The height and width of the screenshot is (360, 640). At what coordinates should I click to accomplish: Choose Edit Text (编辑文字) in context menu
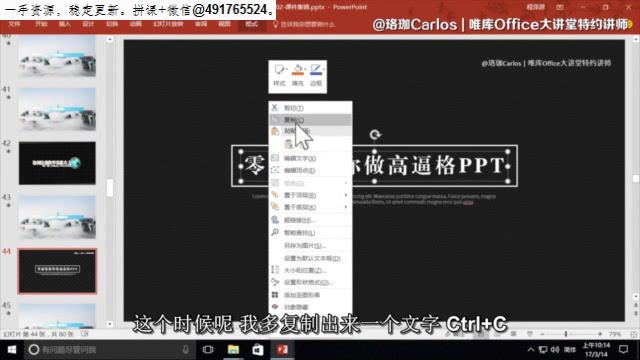[310, 158]
